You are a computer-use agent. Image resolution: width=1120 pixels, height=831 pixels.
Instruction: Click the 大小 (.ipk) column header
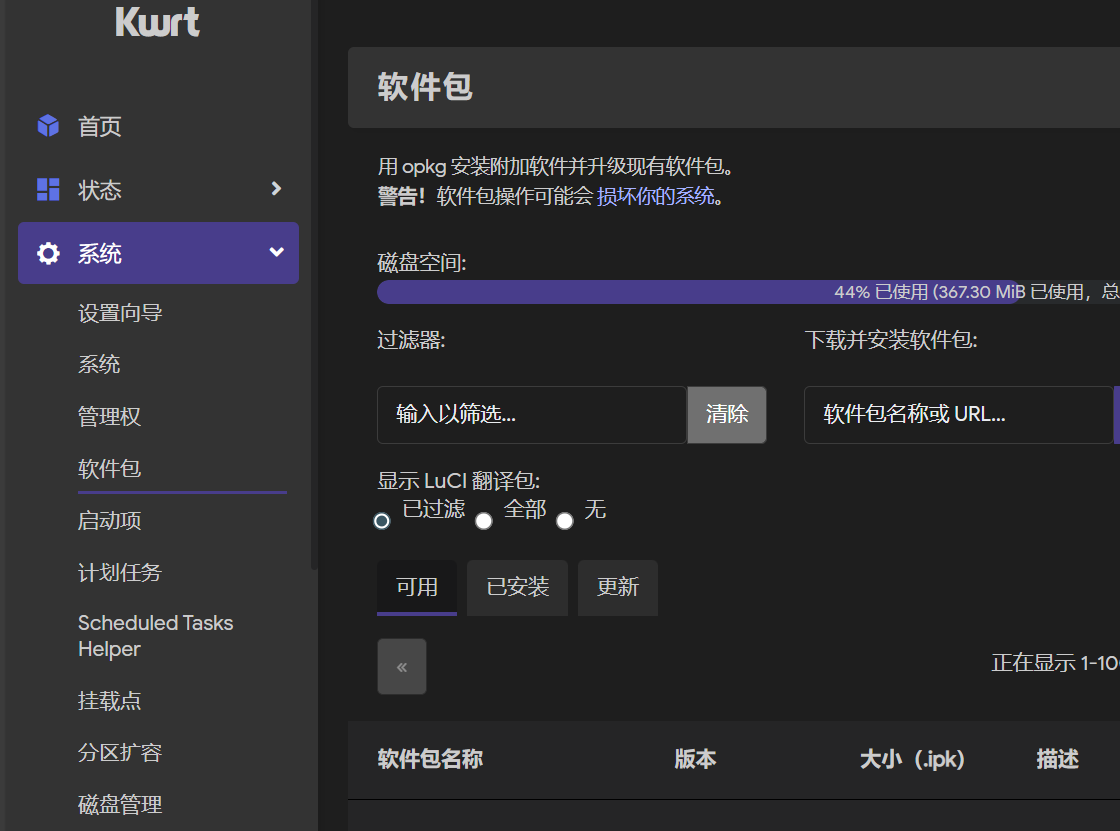[912, 759]
